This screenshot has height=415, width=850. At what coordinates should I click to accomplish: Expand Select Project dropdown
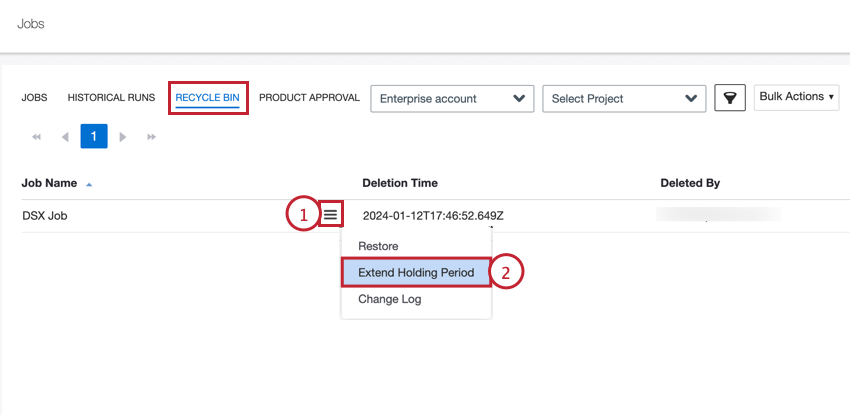pyautogui.click(x=623, y=98)
